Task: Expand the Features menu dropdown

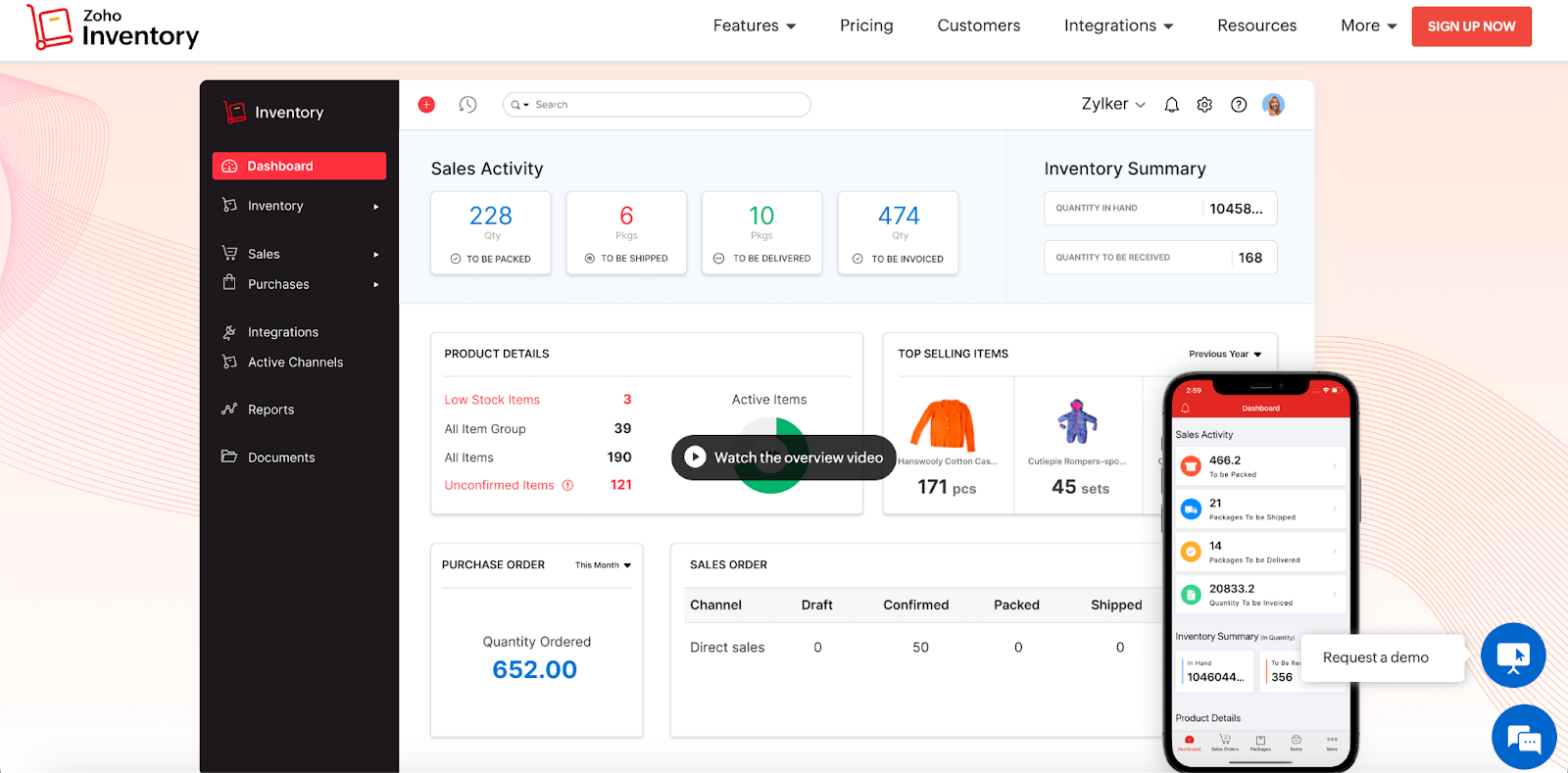Action: 755,25
